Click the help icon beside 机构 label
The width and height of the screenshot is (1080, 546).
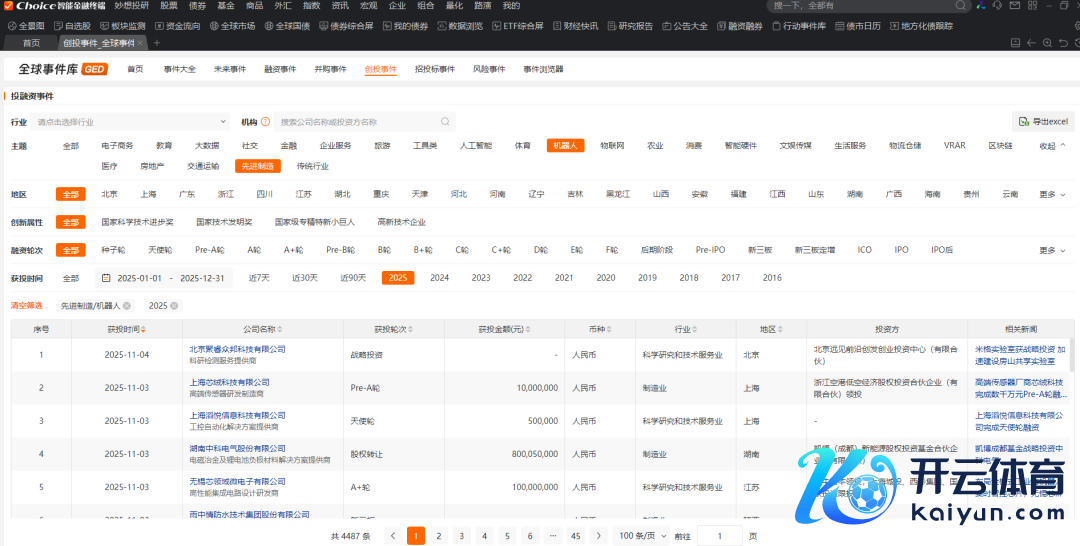[265, 122]
